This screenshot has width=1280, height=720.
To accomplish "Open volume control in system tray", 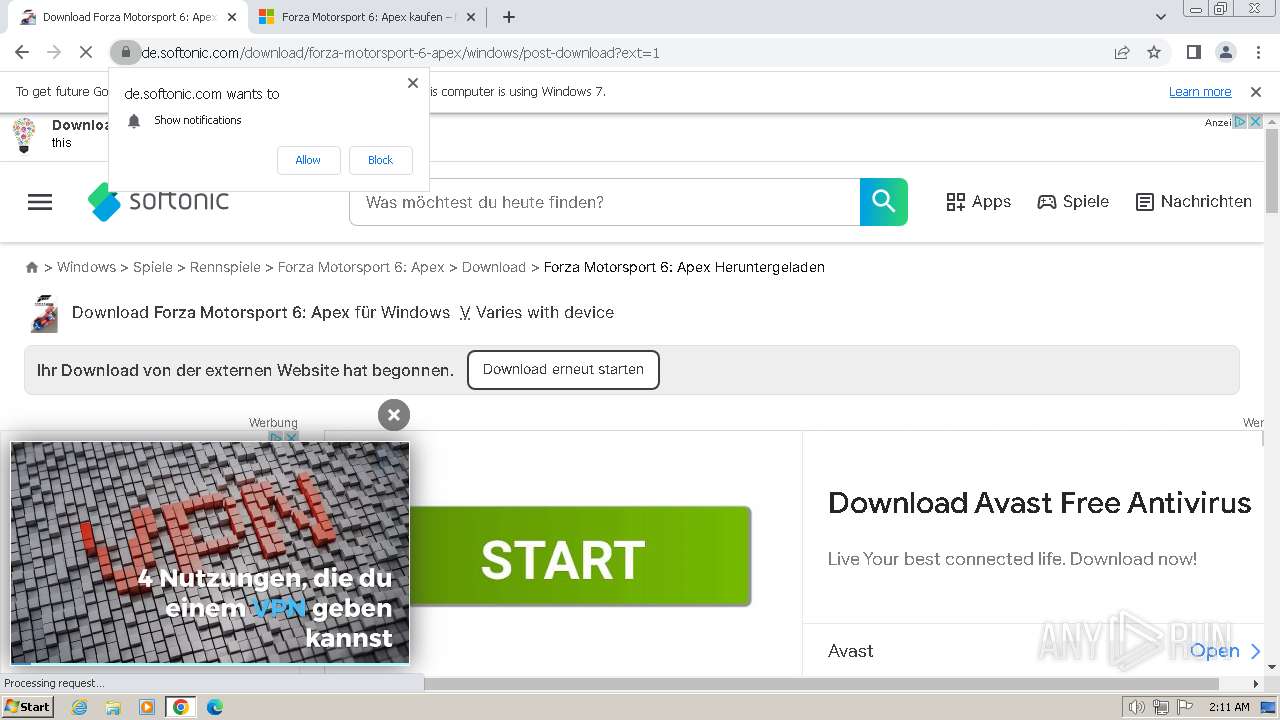I will tap(1138, 707).
